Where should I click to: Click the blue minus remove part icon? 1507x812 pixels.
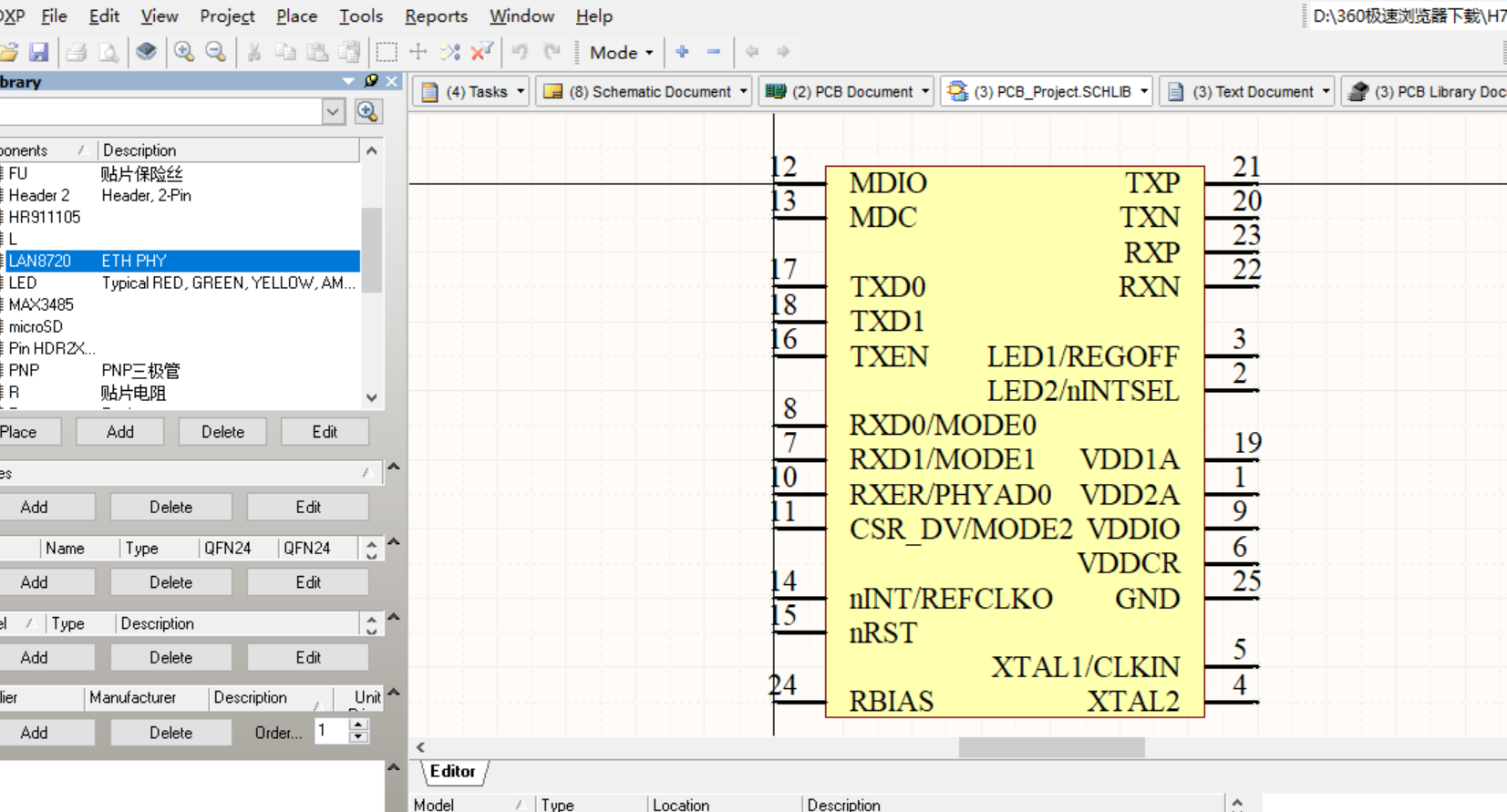[714, 52]
